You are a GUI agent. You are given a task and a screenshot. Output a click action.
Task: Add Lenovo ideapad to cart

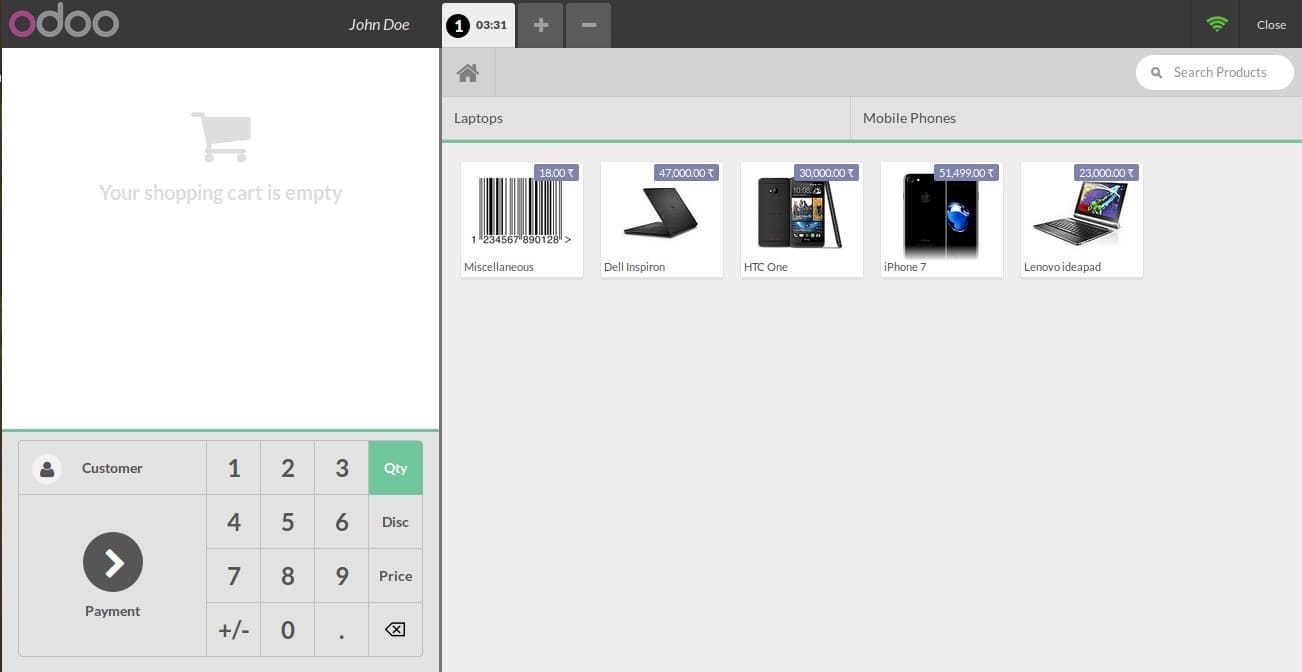pos(1082,220)
